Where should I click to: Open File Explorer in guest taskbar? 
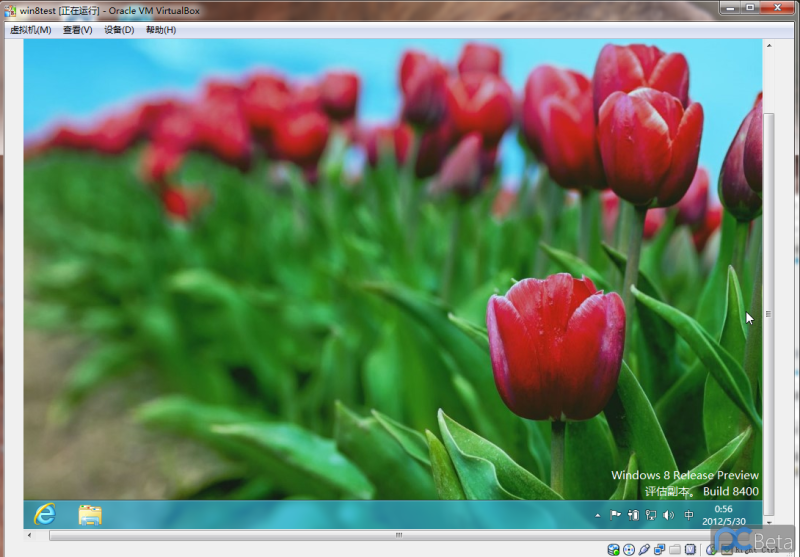pyautogui.click(x=90, y=515)
